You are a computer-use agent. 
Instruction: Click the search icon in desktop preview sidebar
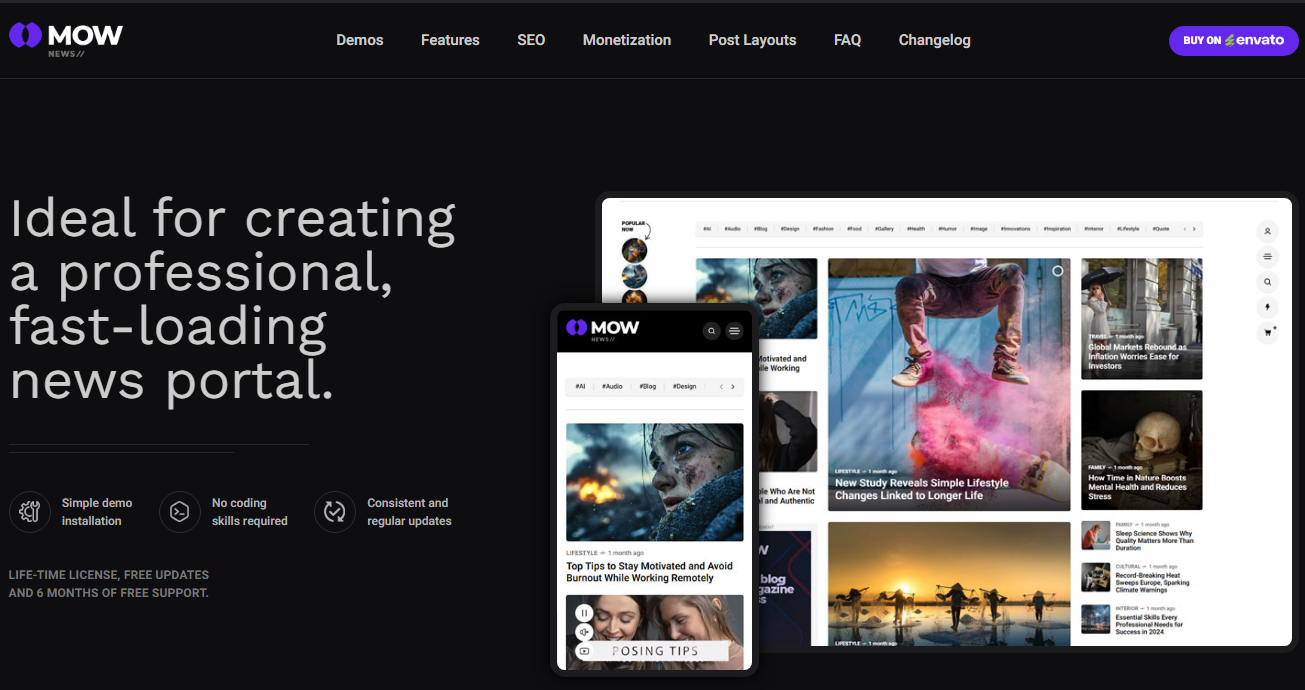tap(1267, 282)
